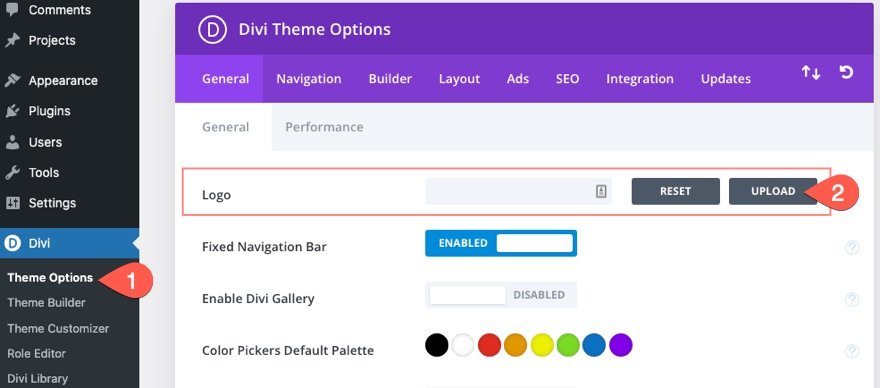Viewport: 880px width, 388px height.
Task: Open the SEO tab
Action: (567, 79)
